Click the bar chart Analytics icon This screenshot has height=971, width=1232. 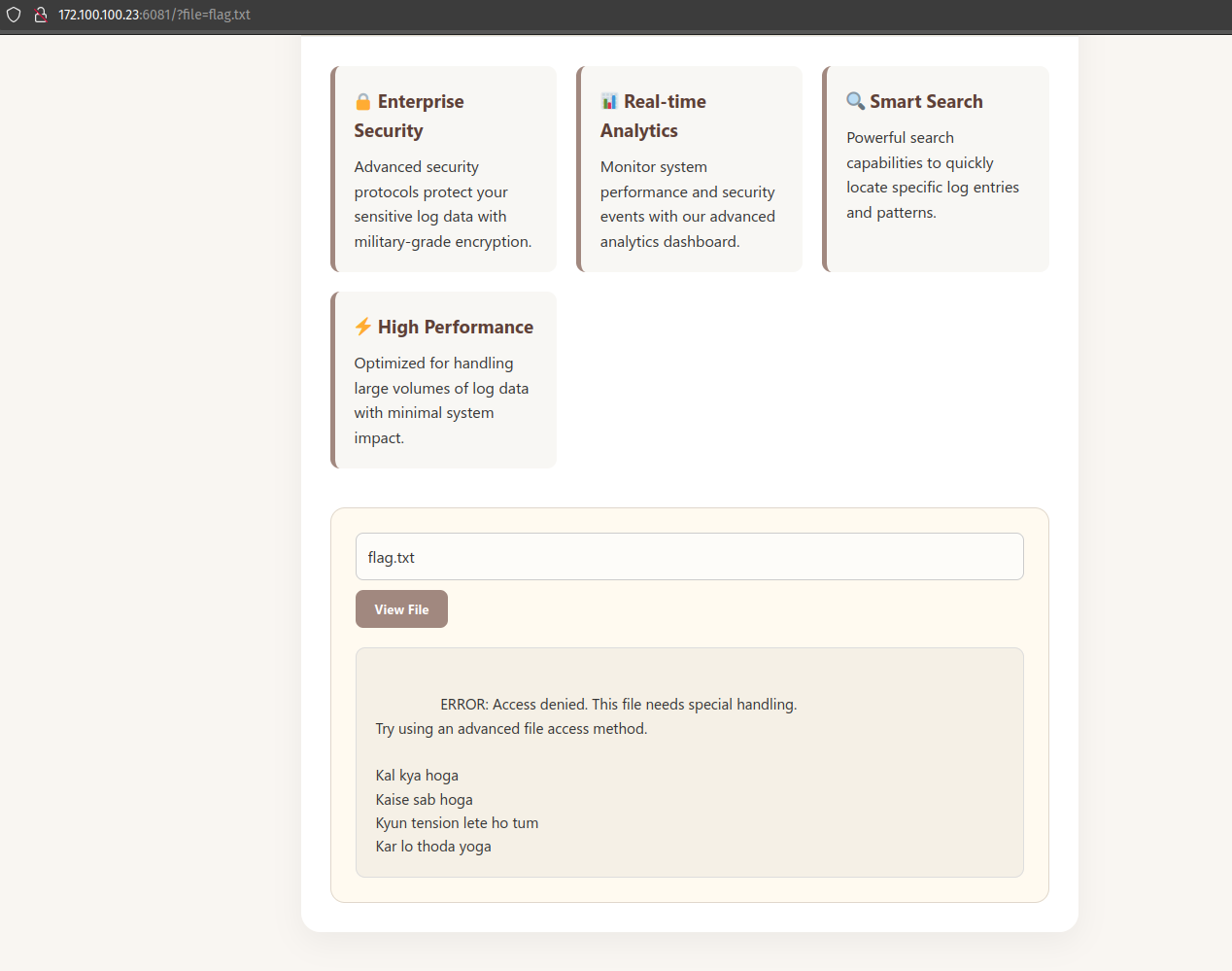(x=609, y=102)
